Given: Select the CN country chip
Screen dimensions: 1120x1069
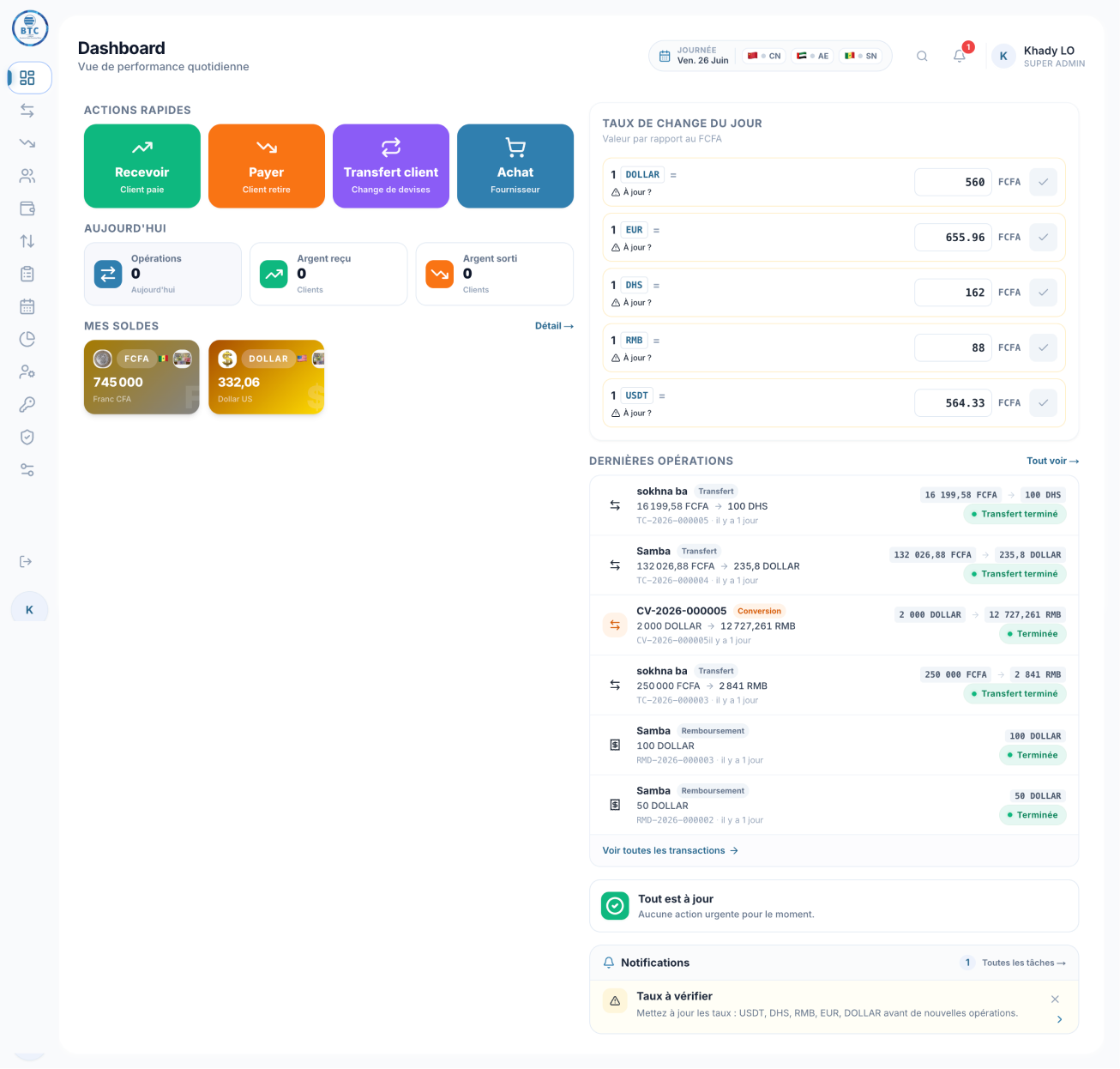Looking at the screenshot, I should tap(764, 56).
